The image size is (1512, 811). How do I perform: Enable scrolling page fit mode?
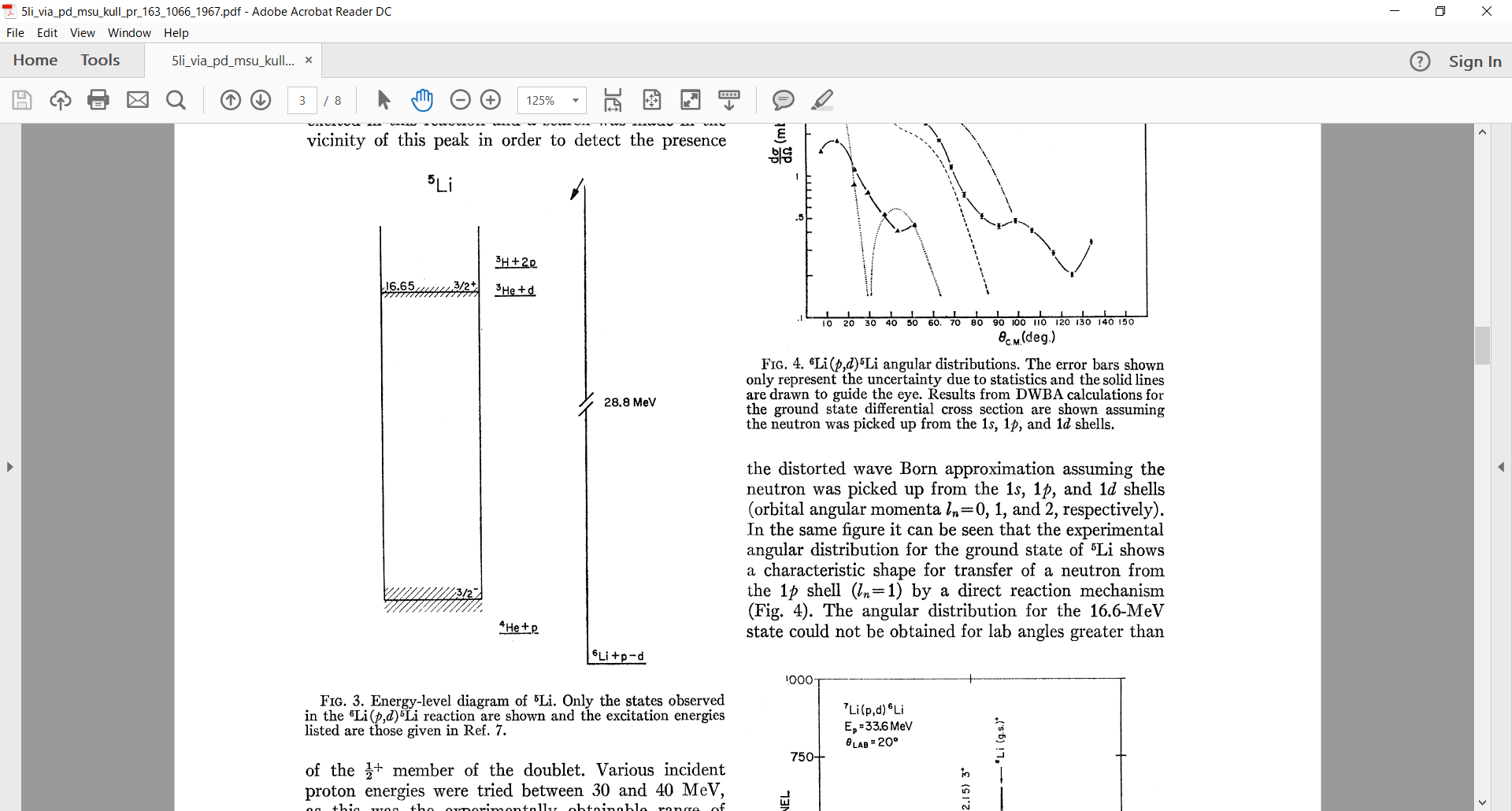click(613, 100)
